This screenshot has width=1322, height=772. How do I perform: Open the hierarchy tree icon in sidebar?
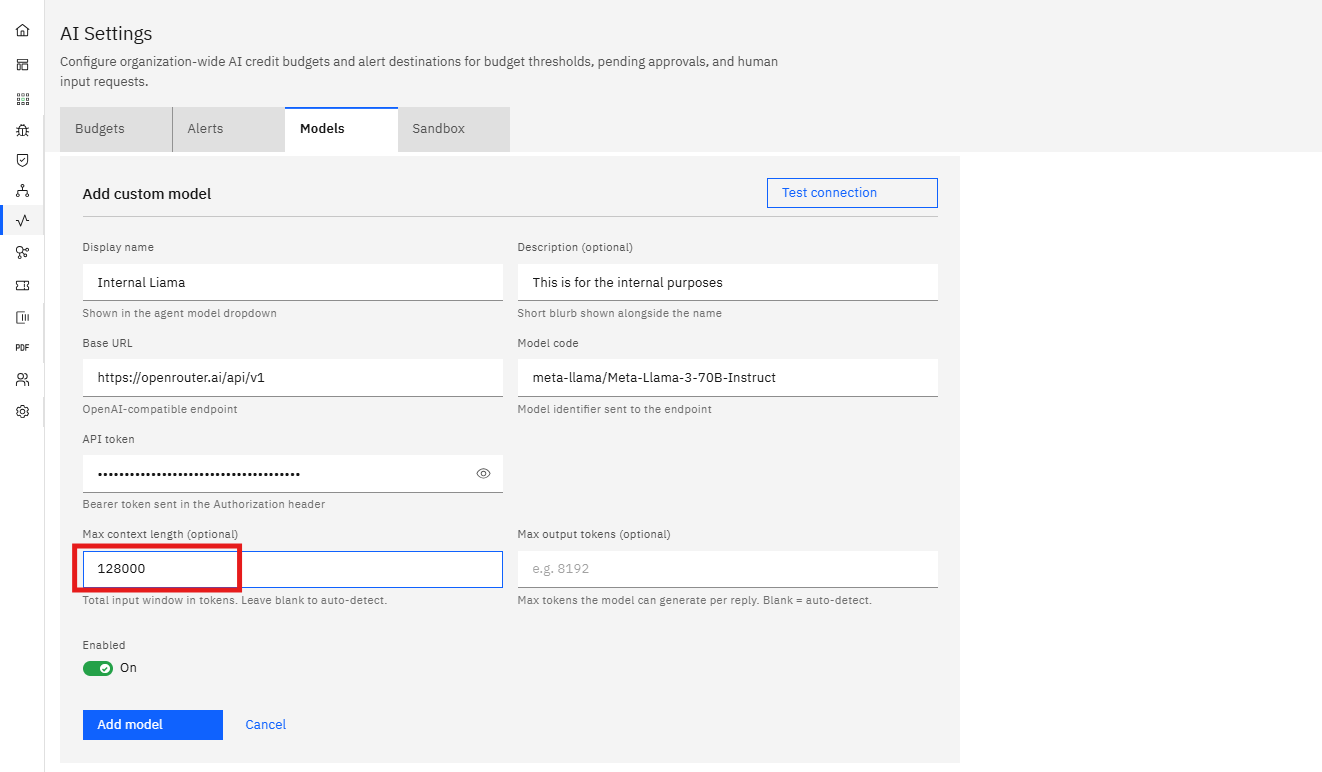(x=22, y=191)
